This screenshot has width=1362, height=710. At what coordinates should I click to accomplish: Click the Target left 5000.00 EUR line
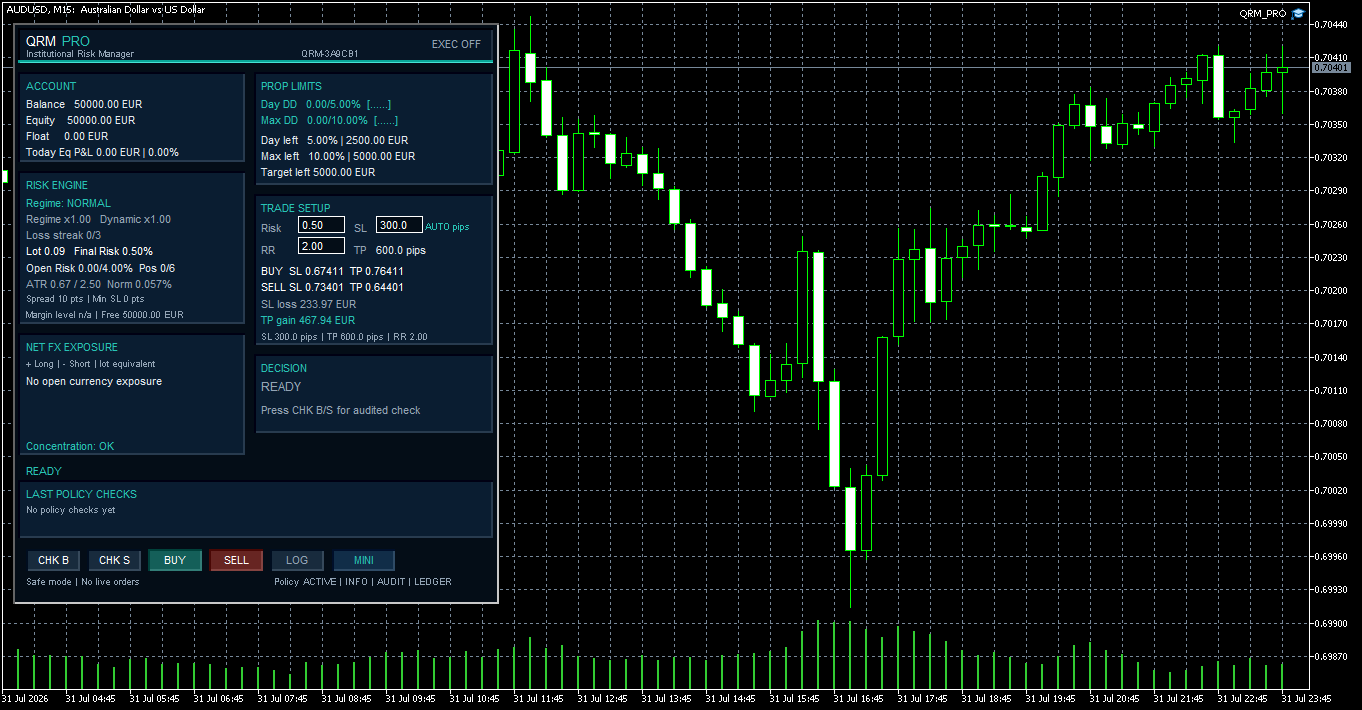(318, 172)
